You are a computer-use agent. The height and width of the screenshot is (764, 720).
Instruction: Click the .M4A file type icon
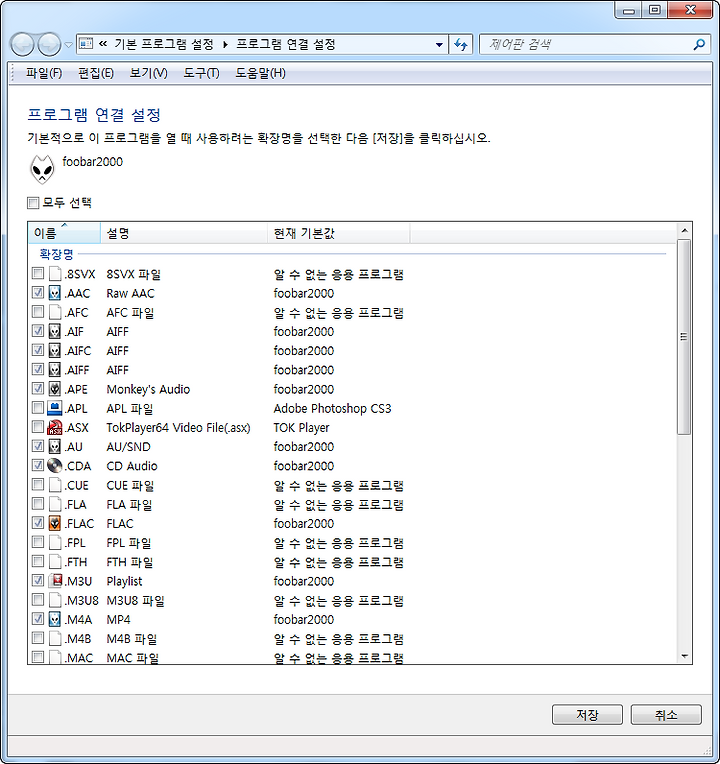tap(55, 619)
